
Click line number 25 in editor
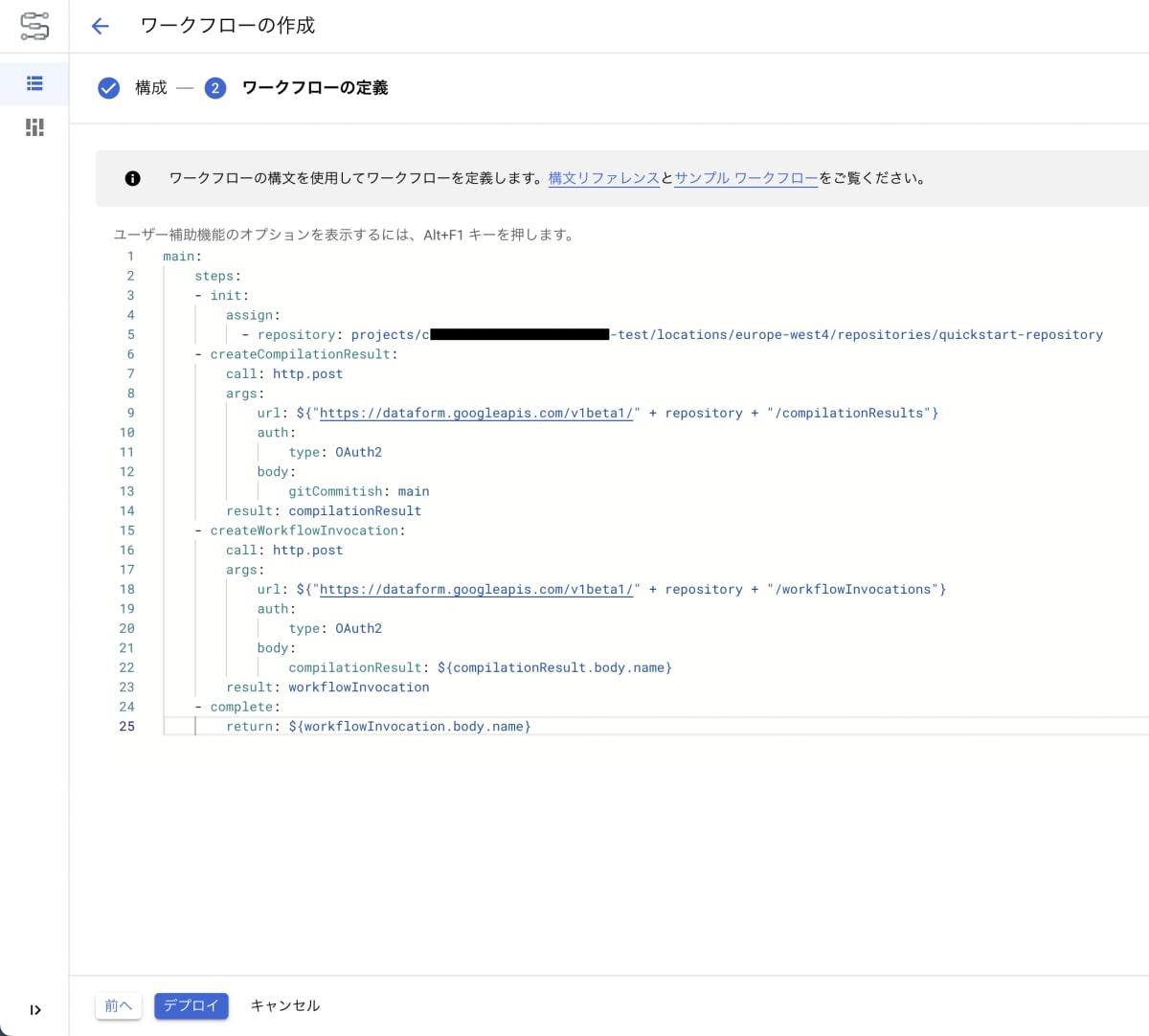(x=127, y=726)
